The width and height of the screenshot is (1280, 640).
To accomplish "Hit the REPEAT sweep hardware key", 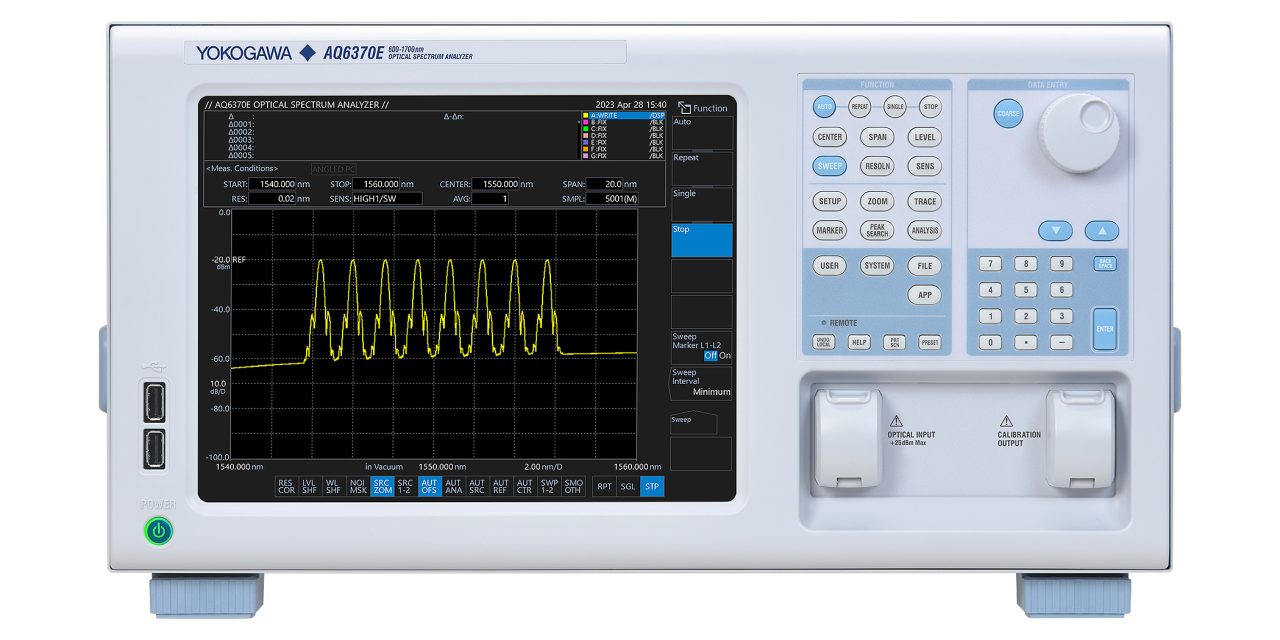I will 859,106.
